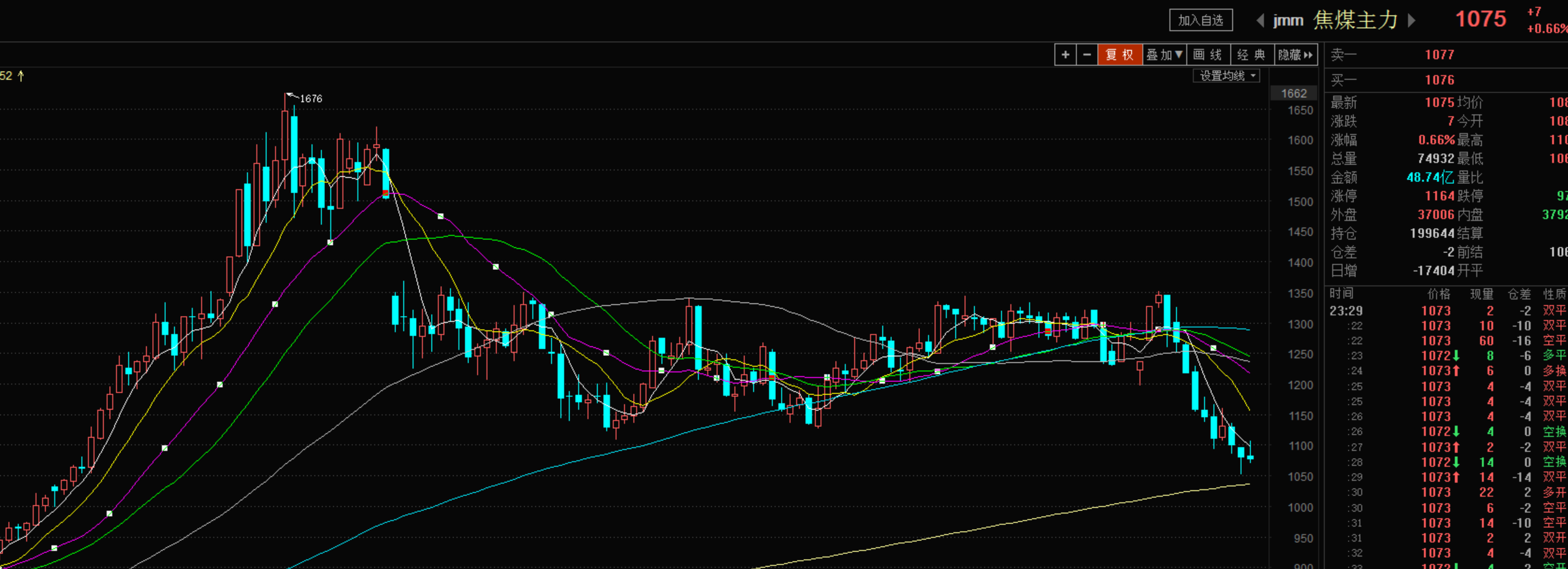1568x569 pixels.
Task: Click the large 1075 header price
Action: [1481, 19]
